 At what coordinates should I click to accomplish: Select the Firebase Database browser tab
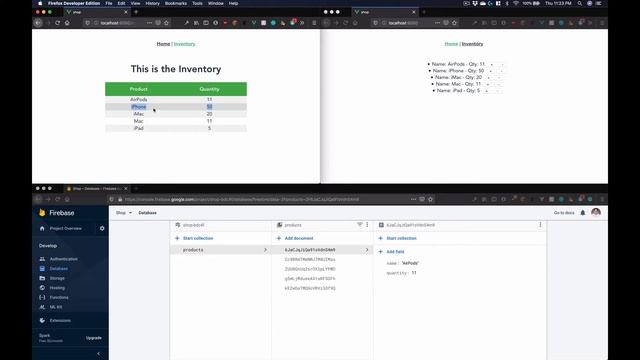tap(96, 189)
